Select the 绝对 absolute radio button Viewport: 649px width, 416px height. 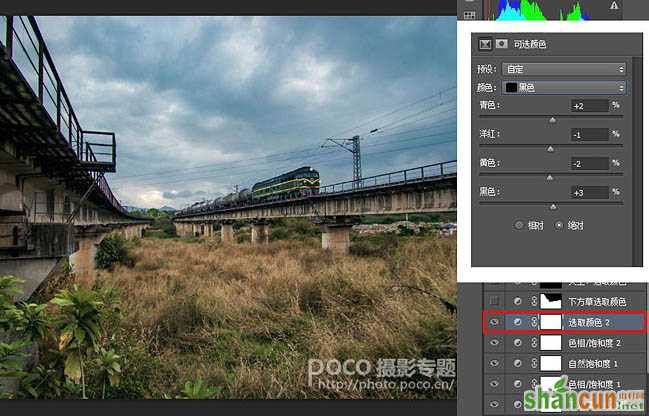point(559,225)
